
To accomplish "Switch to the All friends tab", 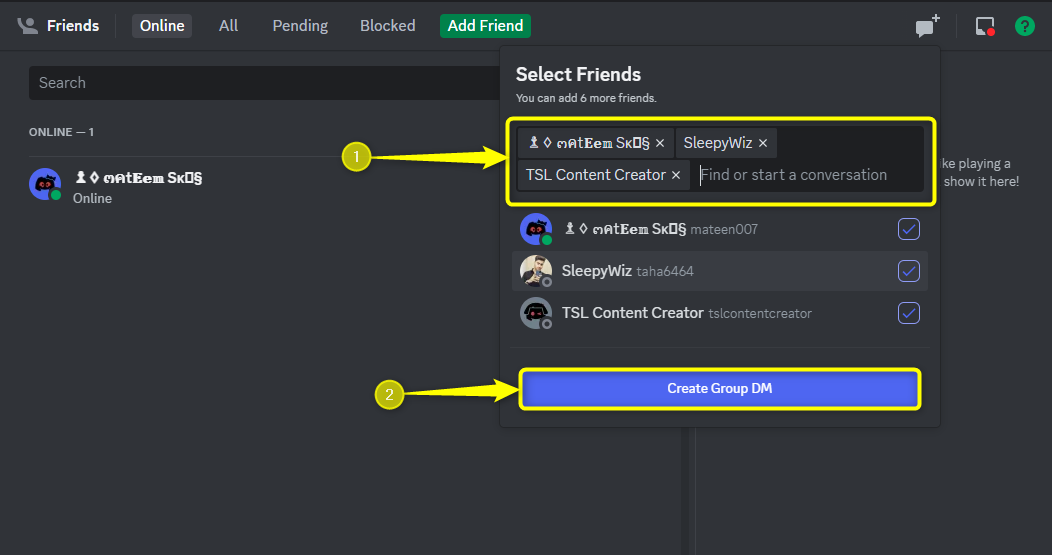I will [x=228, y=26].
